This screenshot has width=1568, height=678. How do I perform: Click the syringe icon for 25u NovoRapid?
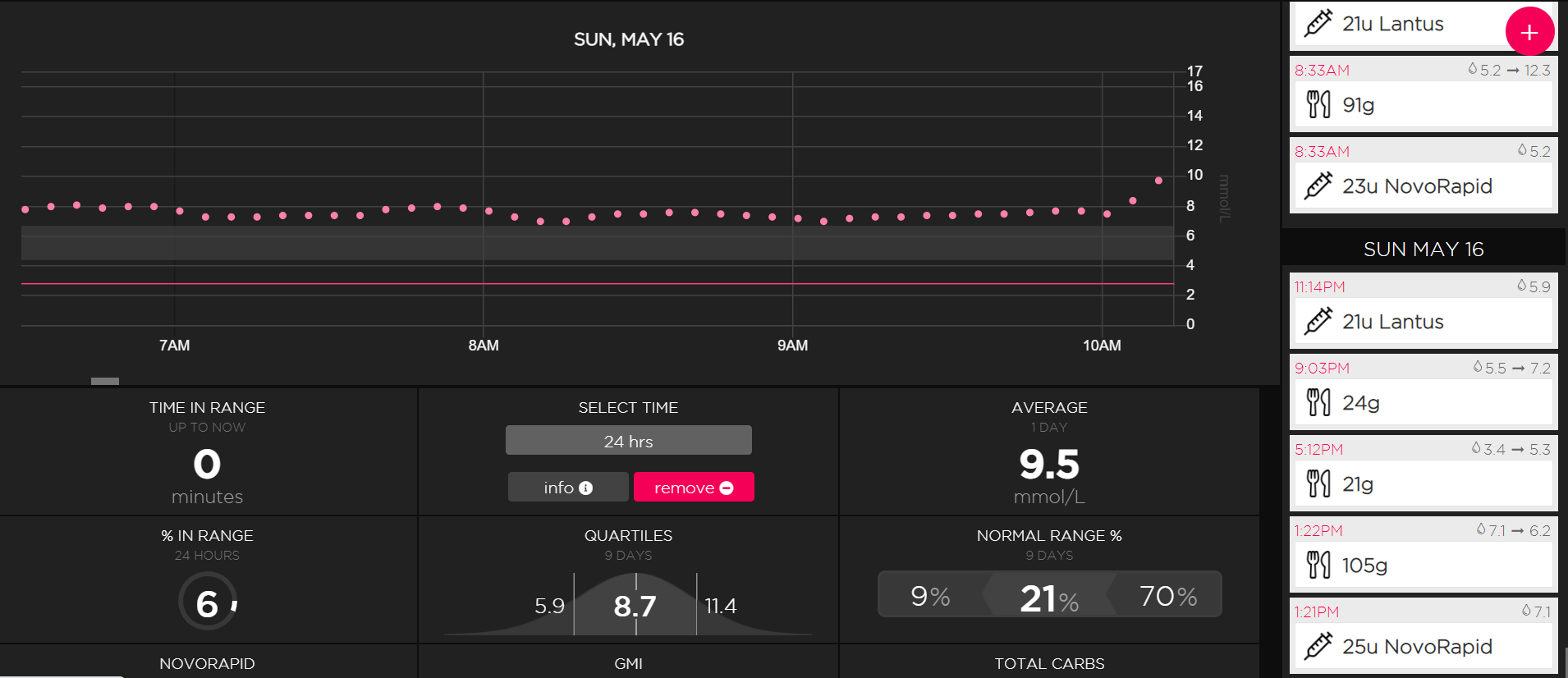coord(1318,647)
